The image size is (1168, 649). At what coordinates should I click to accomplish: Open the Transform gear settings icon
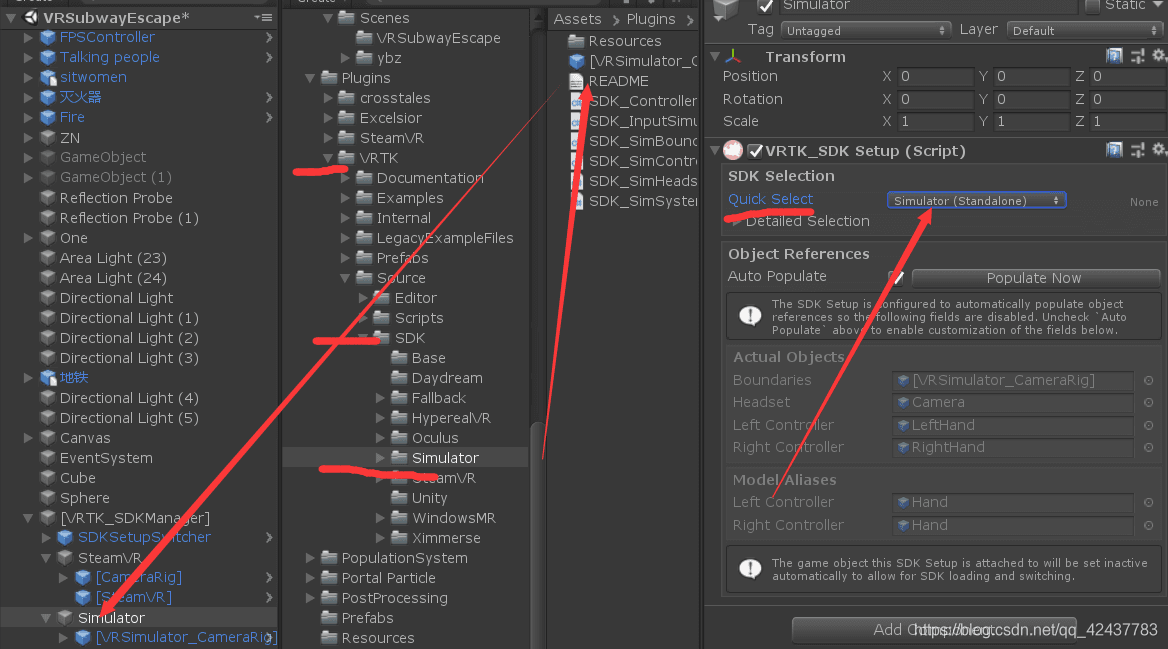click(1159, 56)
